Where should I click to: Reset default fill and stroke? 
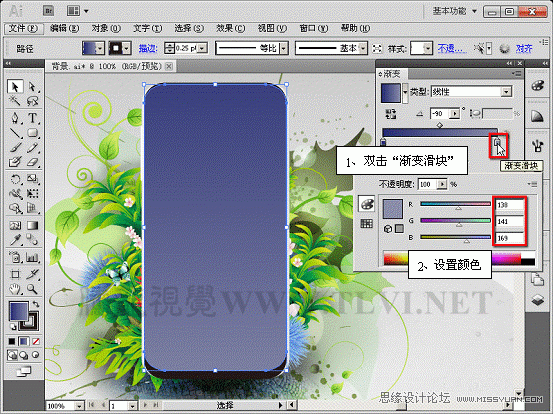[x=13, y=326]
